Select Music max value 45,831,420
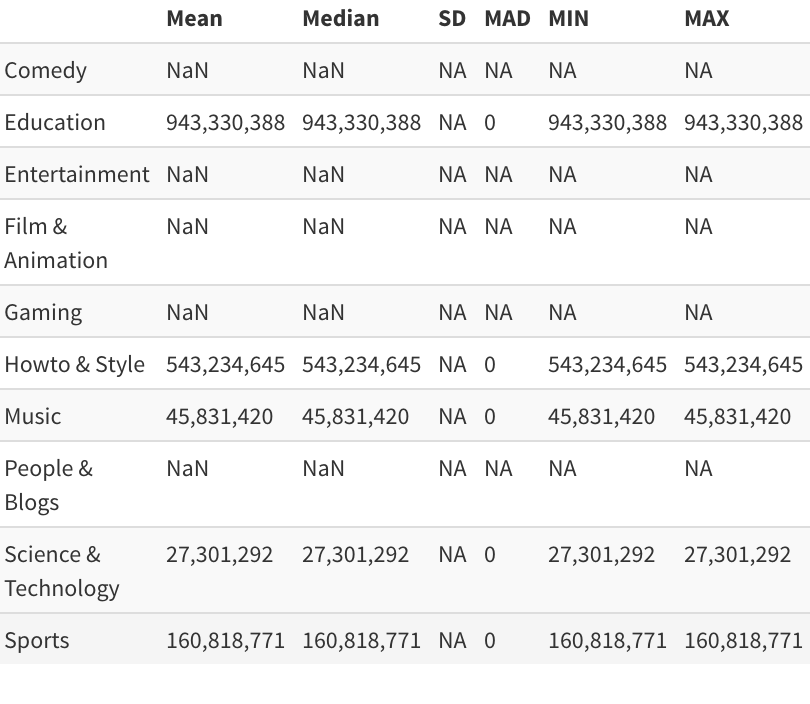 pos(737,417)
